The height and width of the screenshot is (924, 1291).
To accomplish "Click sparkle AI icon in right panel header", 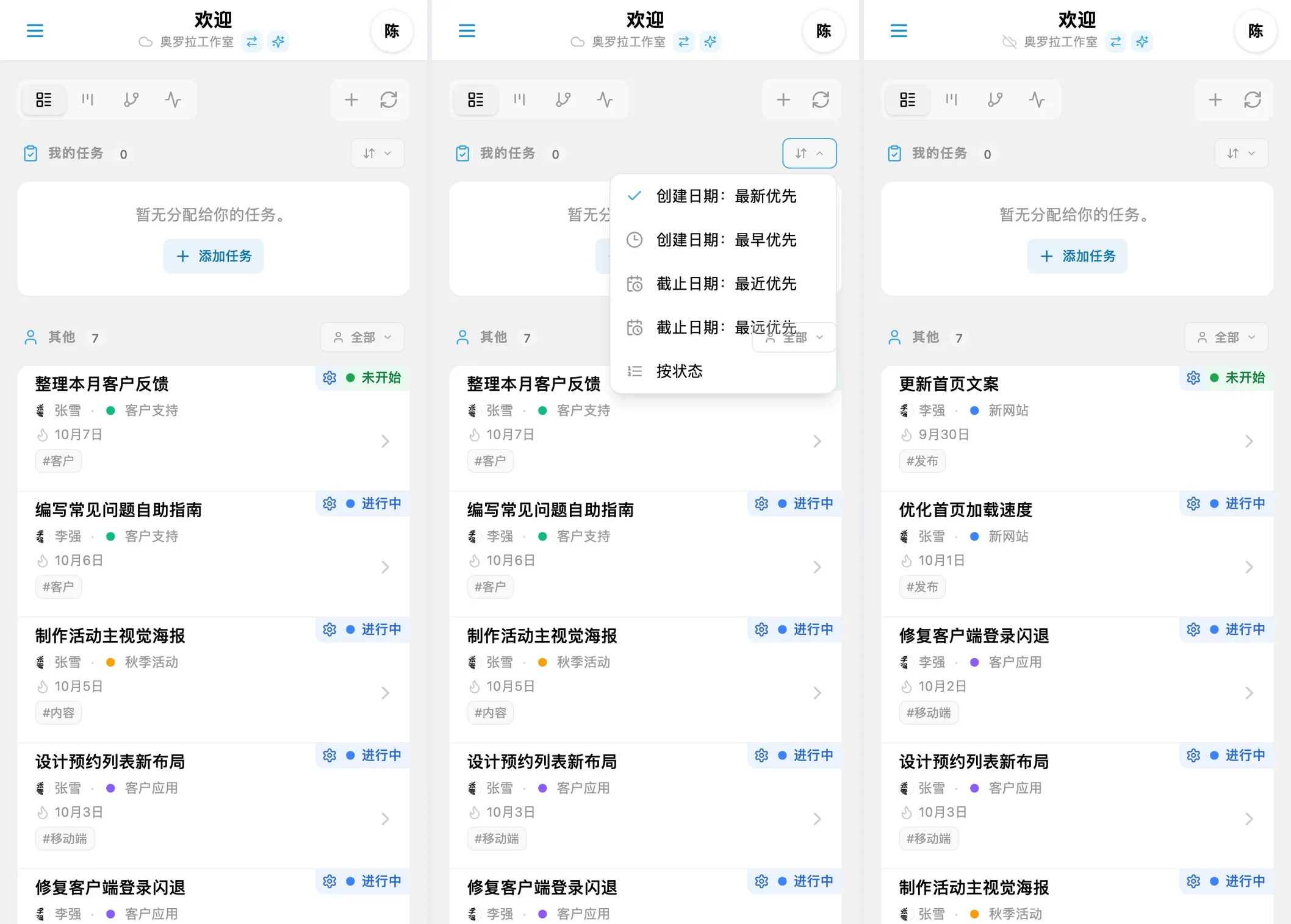I will (x=1142, y=41).
